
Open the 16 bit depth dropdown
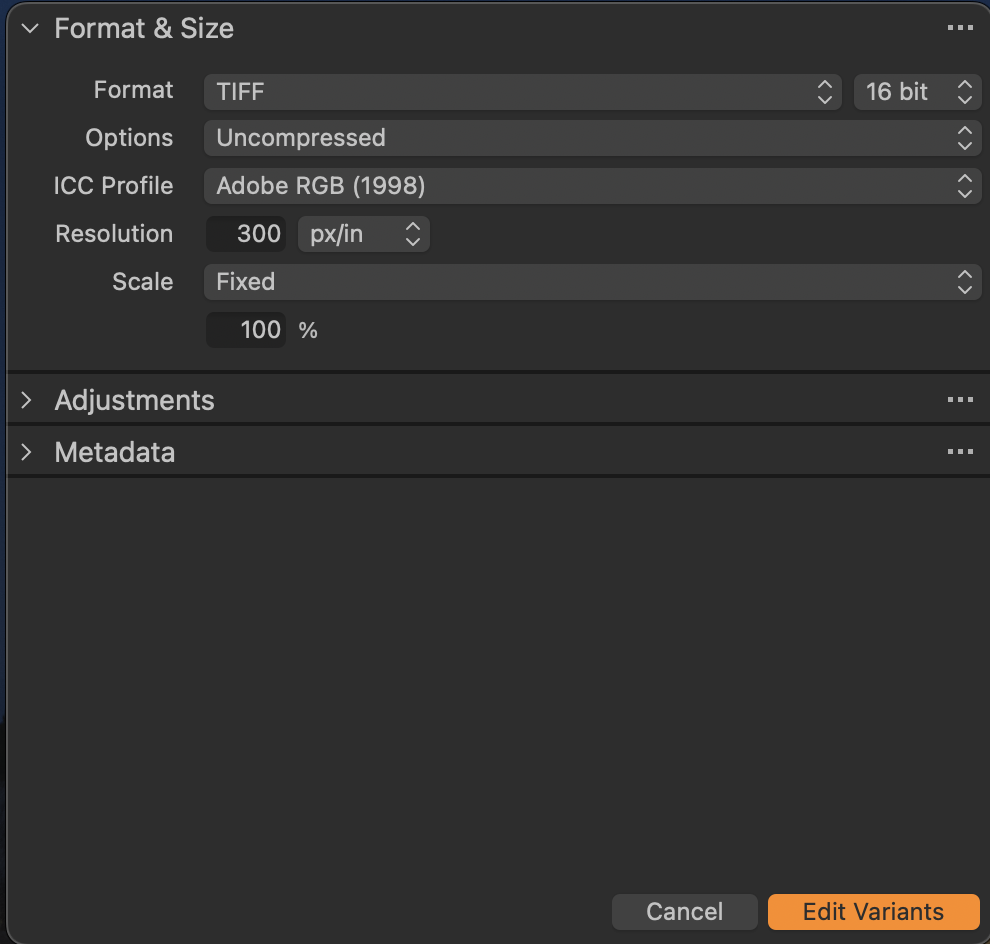[917, 92]
